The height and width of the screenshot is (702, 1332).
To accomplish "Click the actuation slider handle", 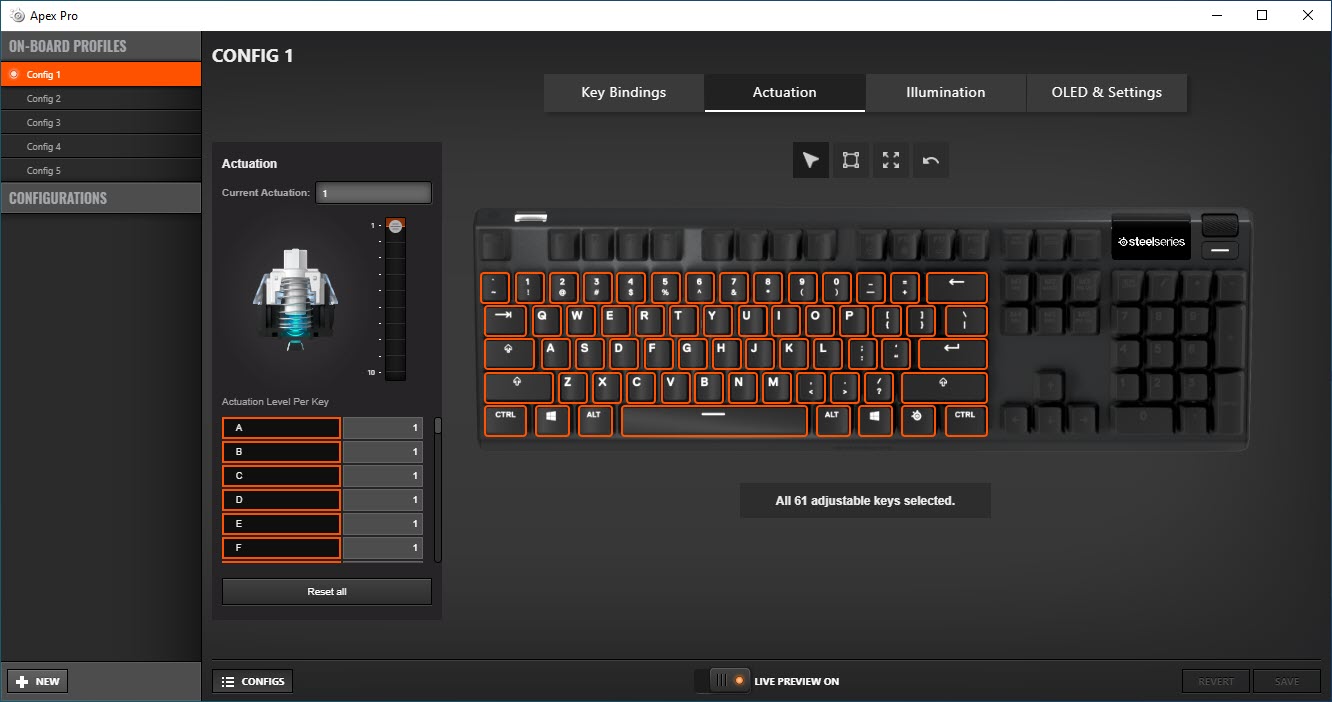I will click(395, 226).
